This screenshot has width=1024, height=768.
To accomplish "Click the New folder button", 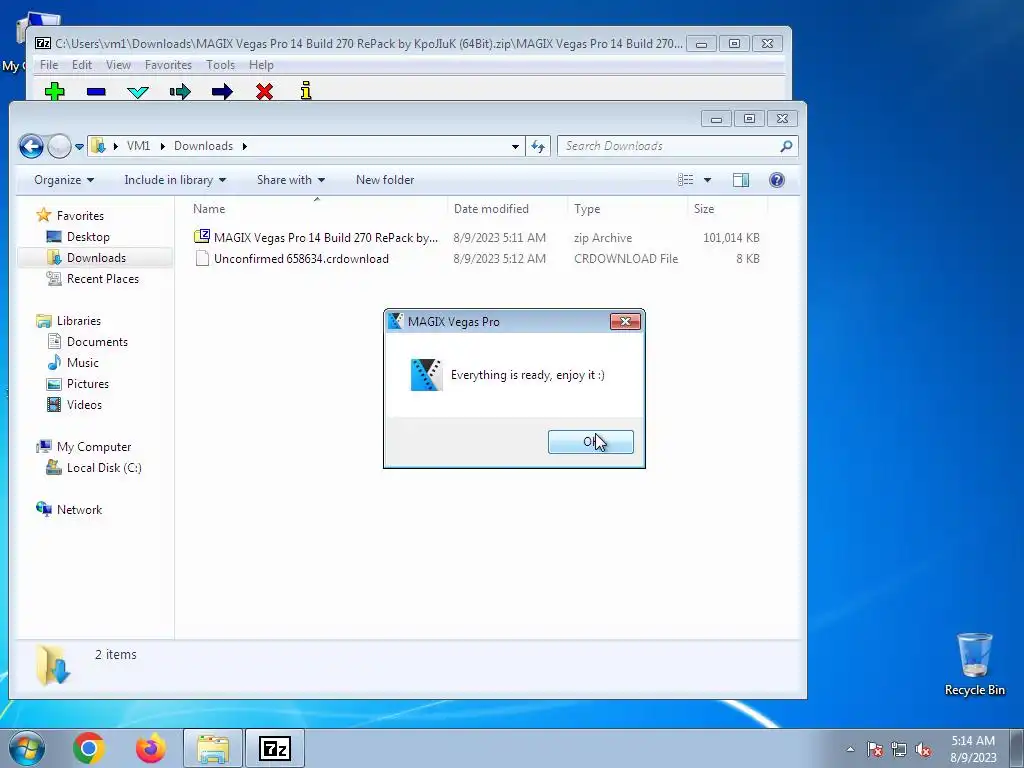I will [385, 180].
